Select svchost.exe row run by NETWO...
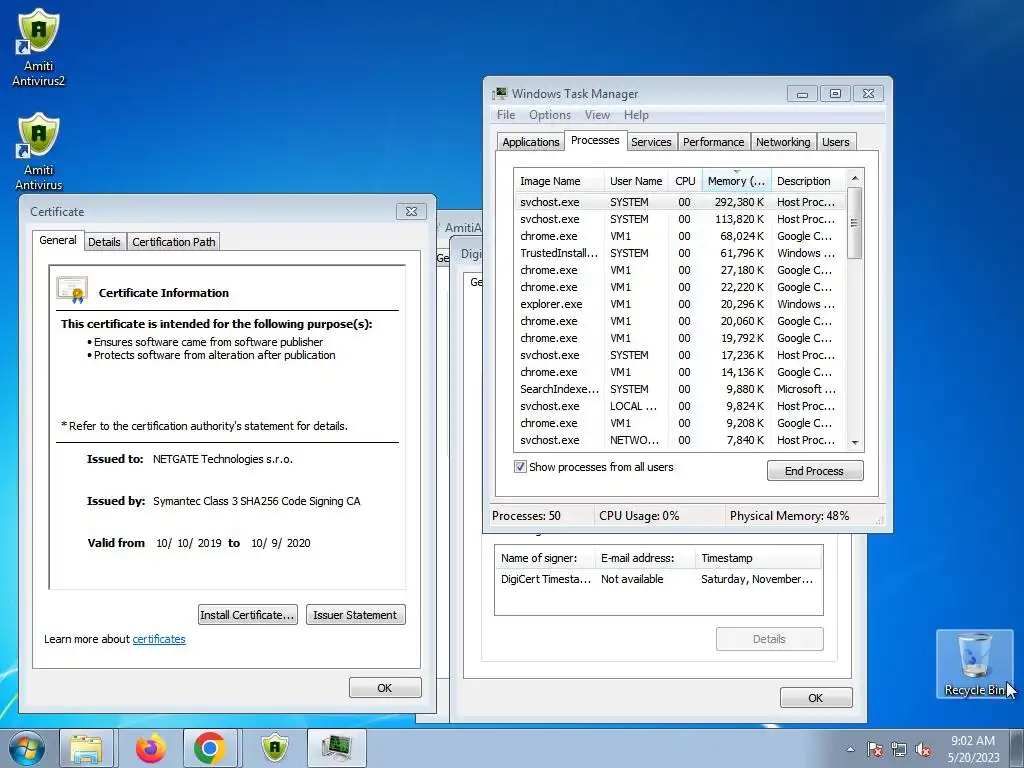 tap(679, 440)
